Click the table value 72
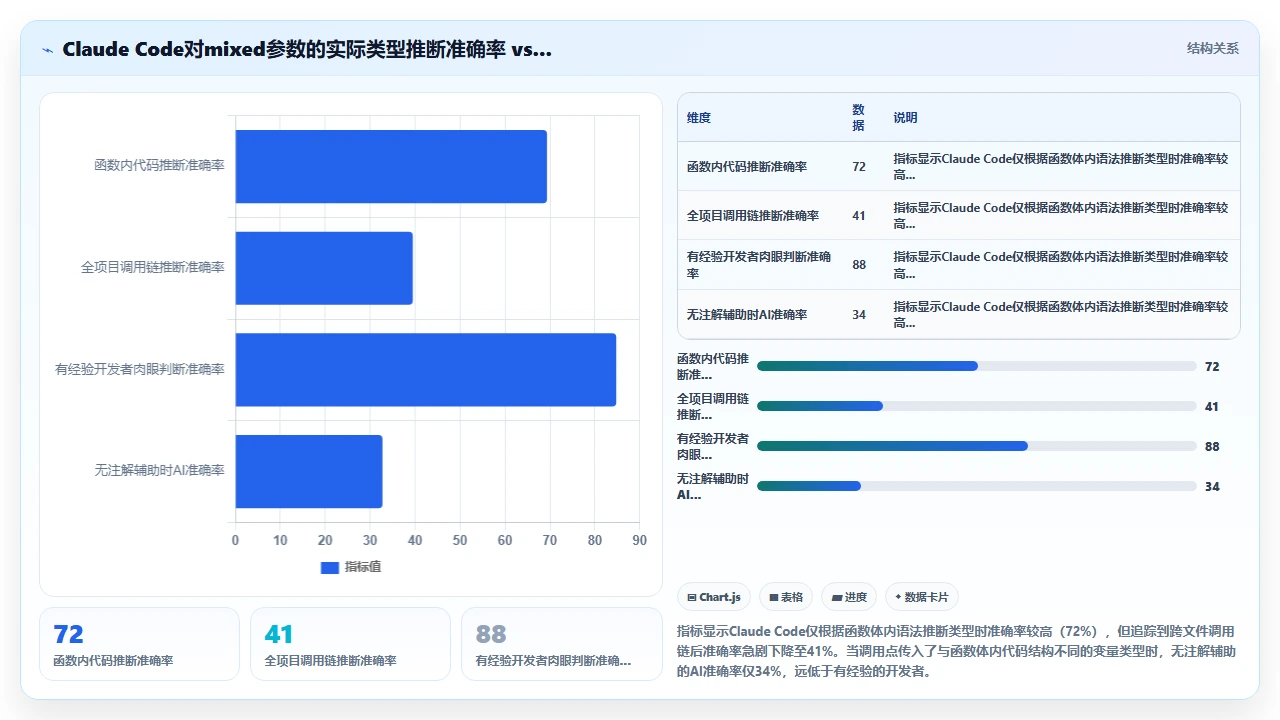 (859, 167)
